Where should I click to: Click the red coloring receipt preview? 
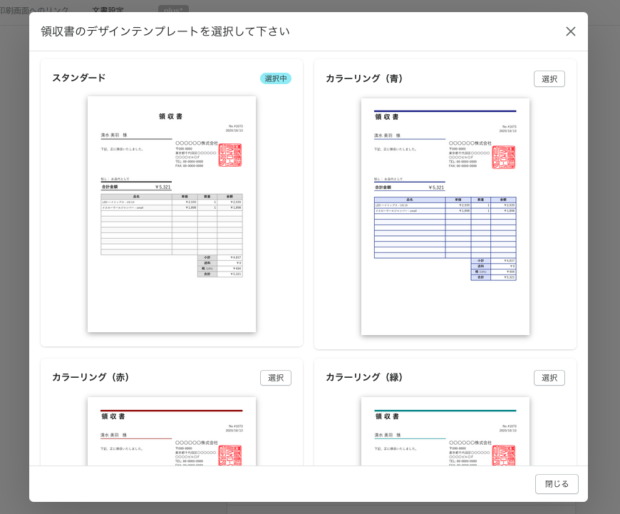pyautogui.click(x=171, y=431)
